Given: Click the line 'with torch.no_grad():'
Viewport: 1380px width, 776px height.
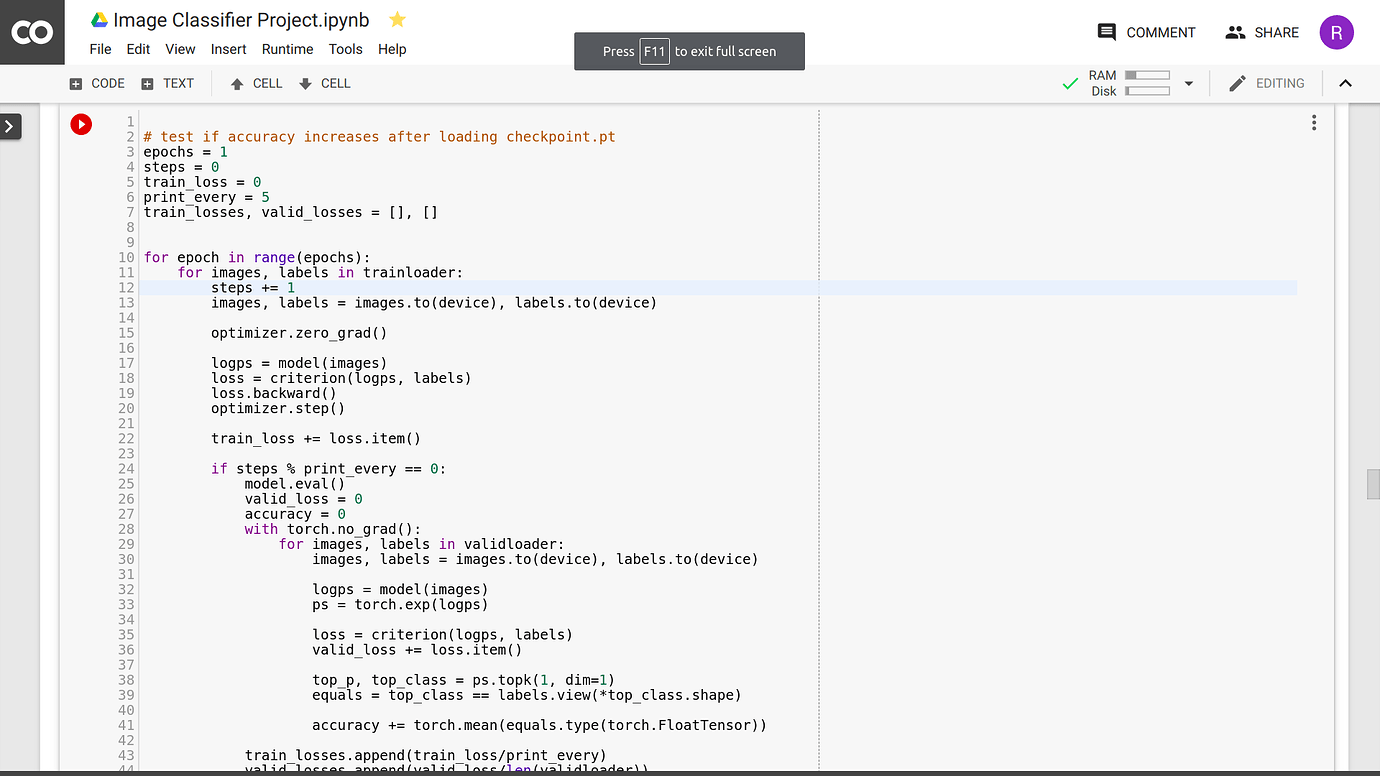Looking at the screenshot, I should tap(333, 529).
